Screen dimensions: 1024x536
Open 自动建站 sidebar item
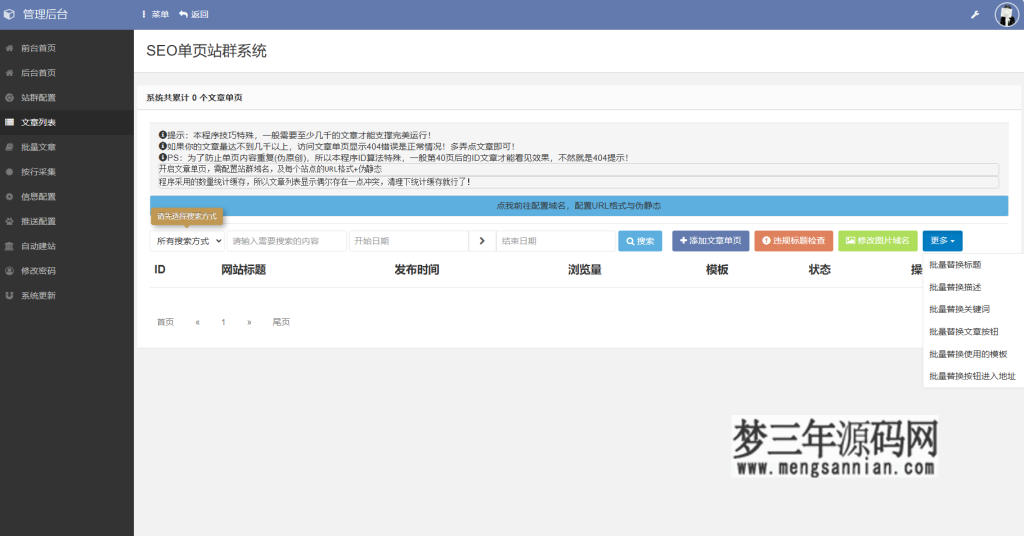pos(67,246)
